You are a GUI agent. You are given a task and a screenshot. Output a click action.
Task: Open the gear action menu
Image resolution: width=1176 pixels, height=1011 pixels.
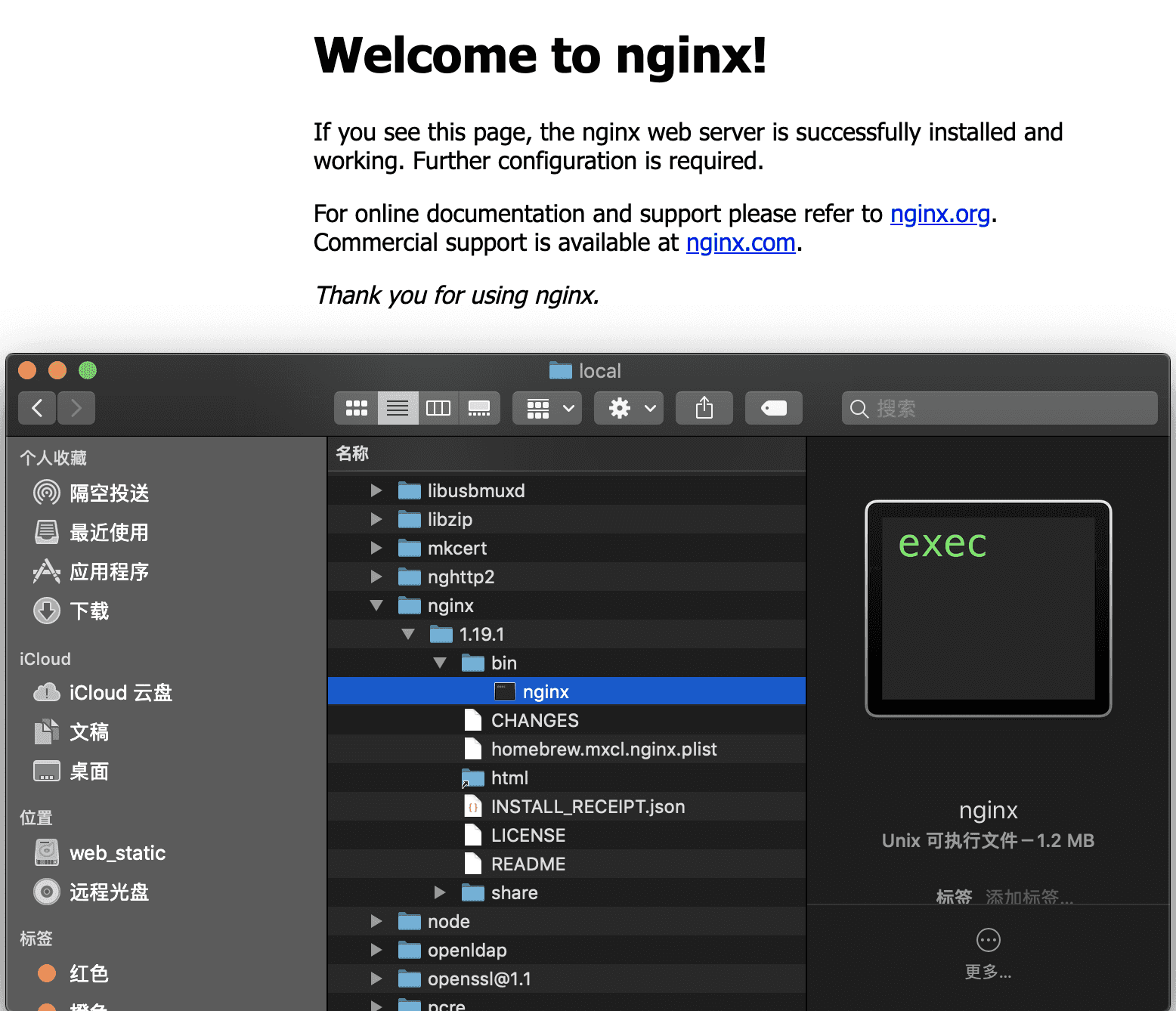tap(628, 409)
